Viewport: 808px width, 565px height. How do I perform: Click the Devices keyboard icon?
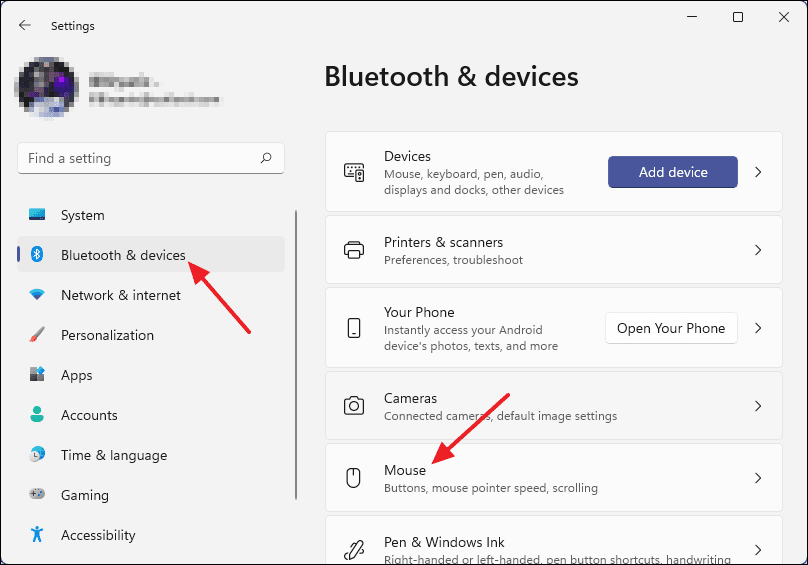(354, 172)
